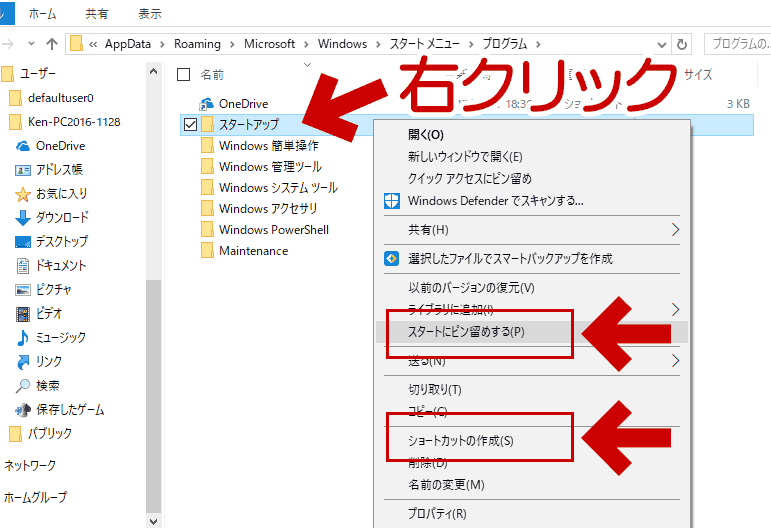Viewport: 771px width, 528px height.
Task: Click the スタートアップ folder icon
Action: (x=207, y=124)
